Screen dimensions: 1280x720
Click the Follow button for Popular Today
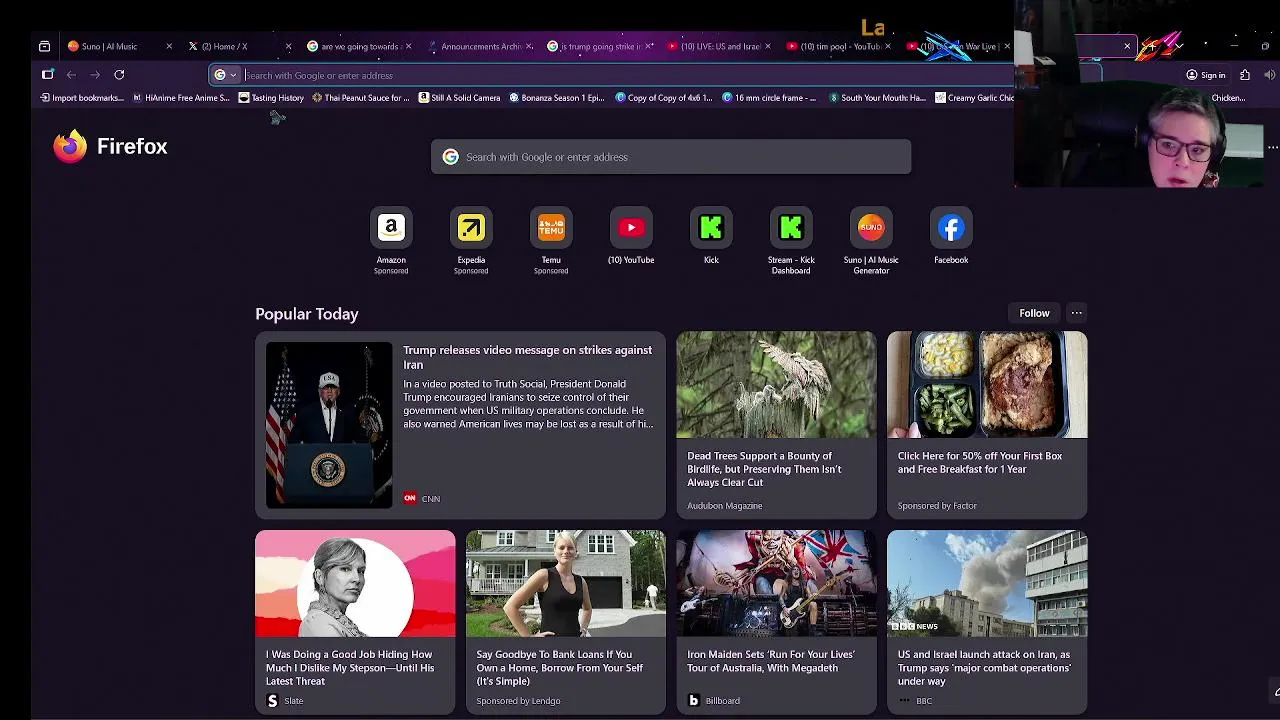pyautogui.click(x=1034, y=313)
